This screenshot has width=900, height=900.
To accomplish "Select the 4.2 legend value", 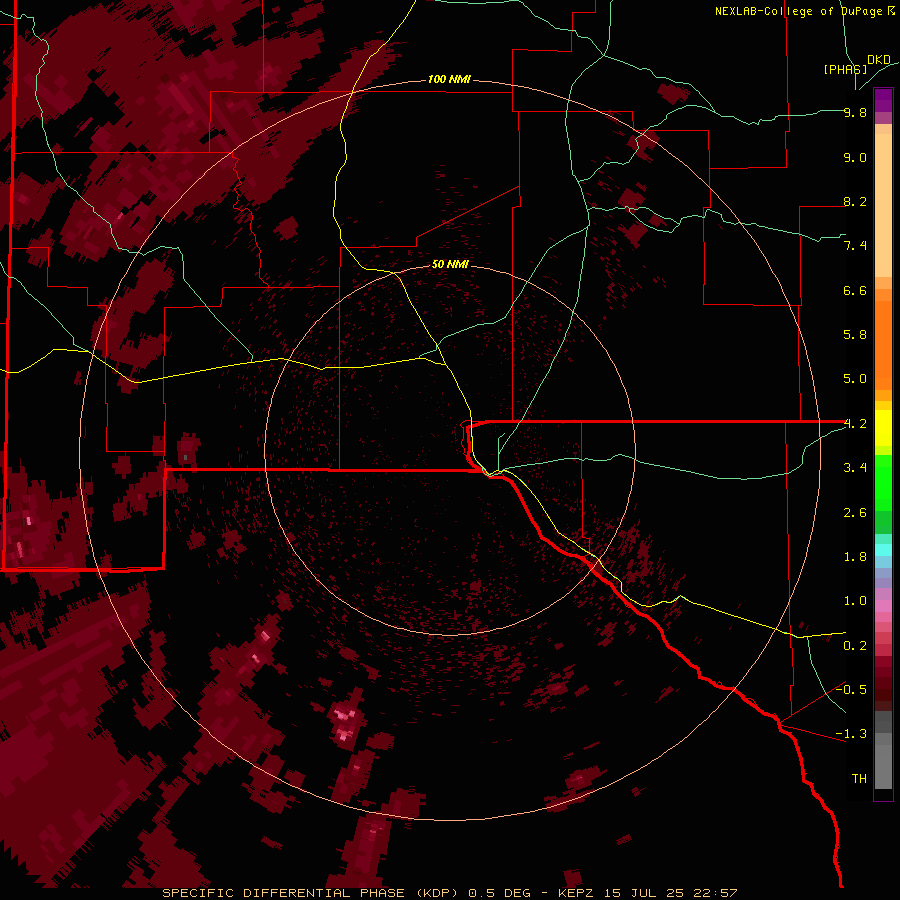I will tap(855, 424).
